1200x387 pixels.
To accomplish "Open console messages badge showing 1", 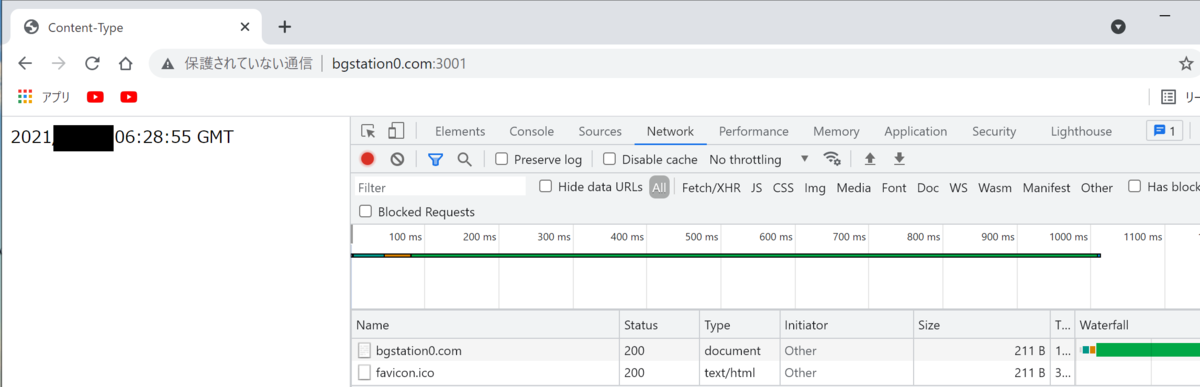I will (1165, 131).
